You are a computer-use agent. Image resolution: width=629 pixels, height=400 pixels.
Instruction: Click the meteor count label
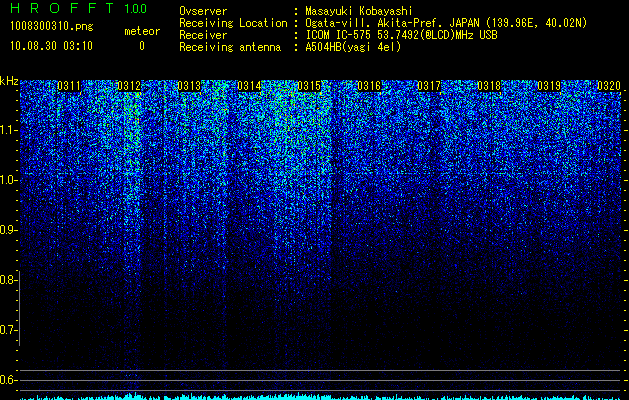click(142, 31)
